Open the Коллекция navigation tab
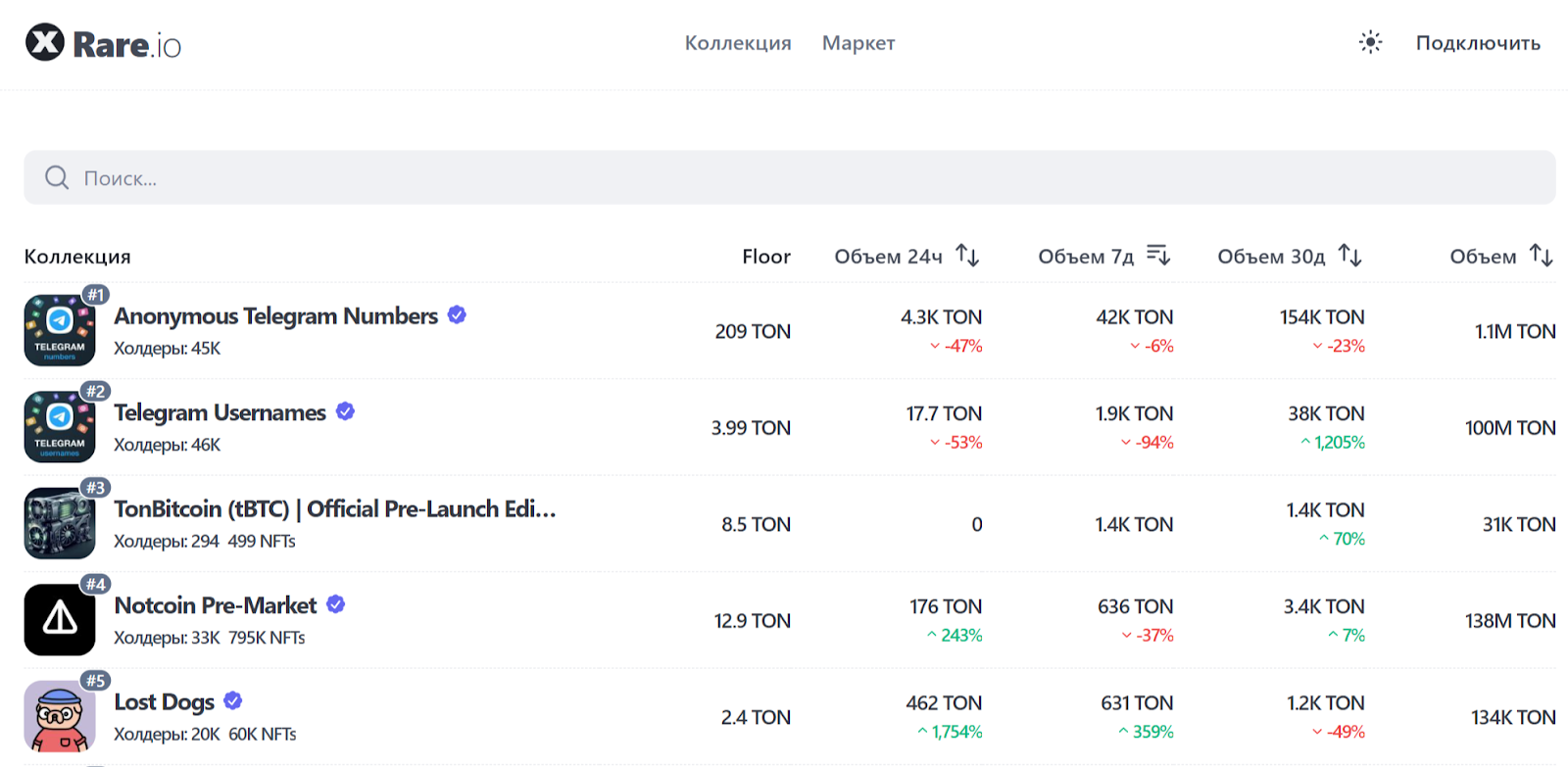Screen dimensions: 1568x767 click(738, 43)
